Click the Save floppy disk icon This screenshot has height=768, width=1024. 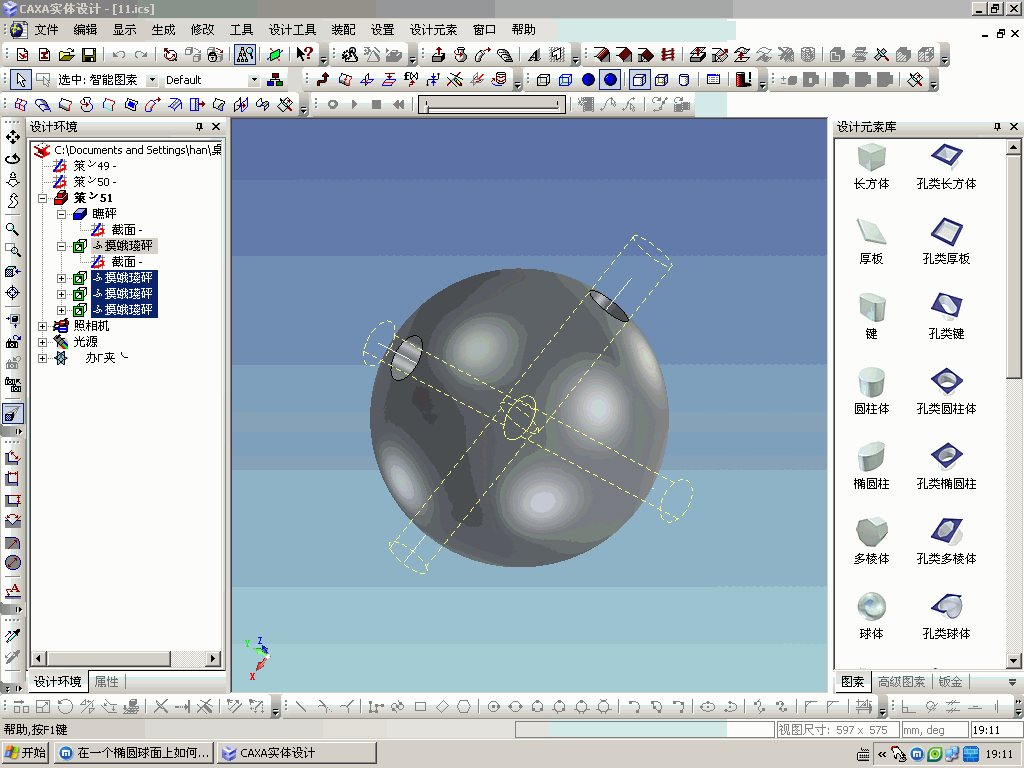(x=89, y=55)
